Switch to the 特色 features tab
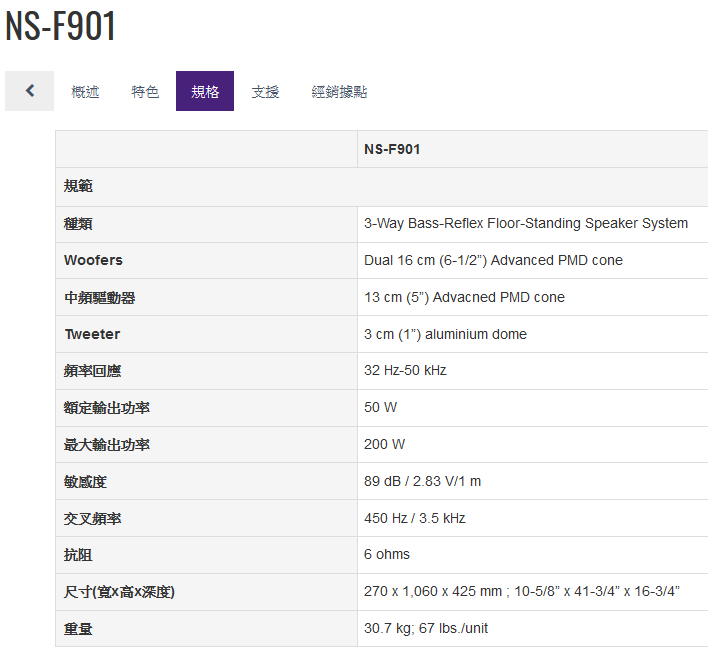The height and width of the screenshot is (651, 708). tap(145, 92)
